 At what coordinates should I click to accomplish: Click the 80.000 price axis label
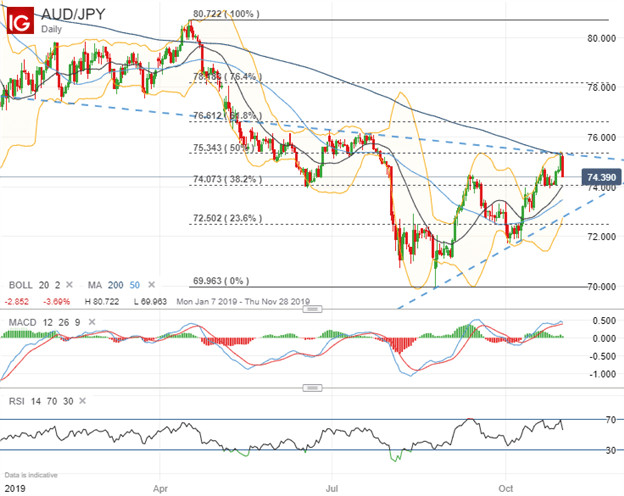tap(601, 39)
